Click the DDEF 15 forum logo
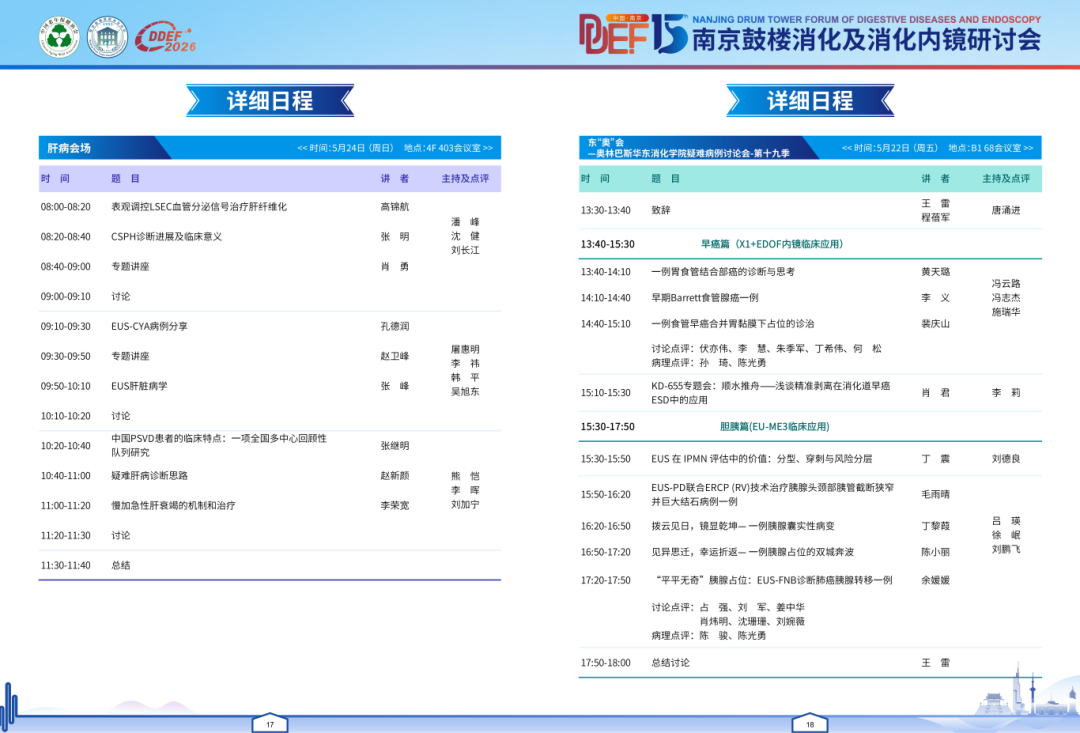 (633, 33)
